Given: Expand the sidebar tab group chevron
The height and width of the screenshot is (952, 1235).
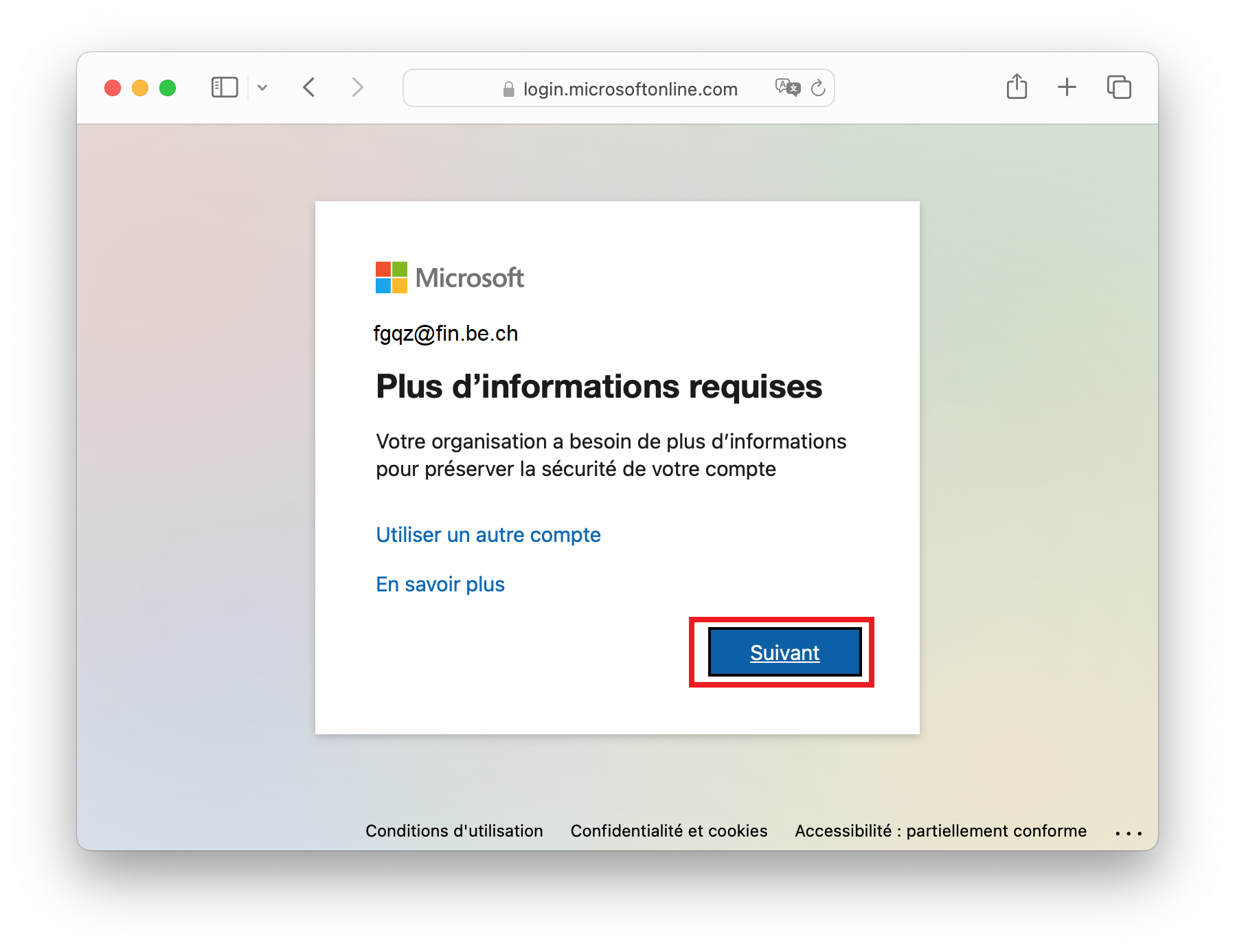Looking at the screenshot, I should tap(262, 88).
